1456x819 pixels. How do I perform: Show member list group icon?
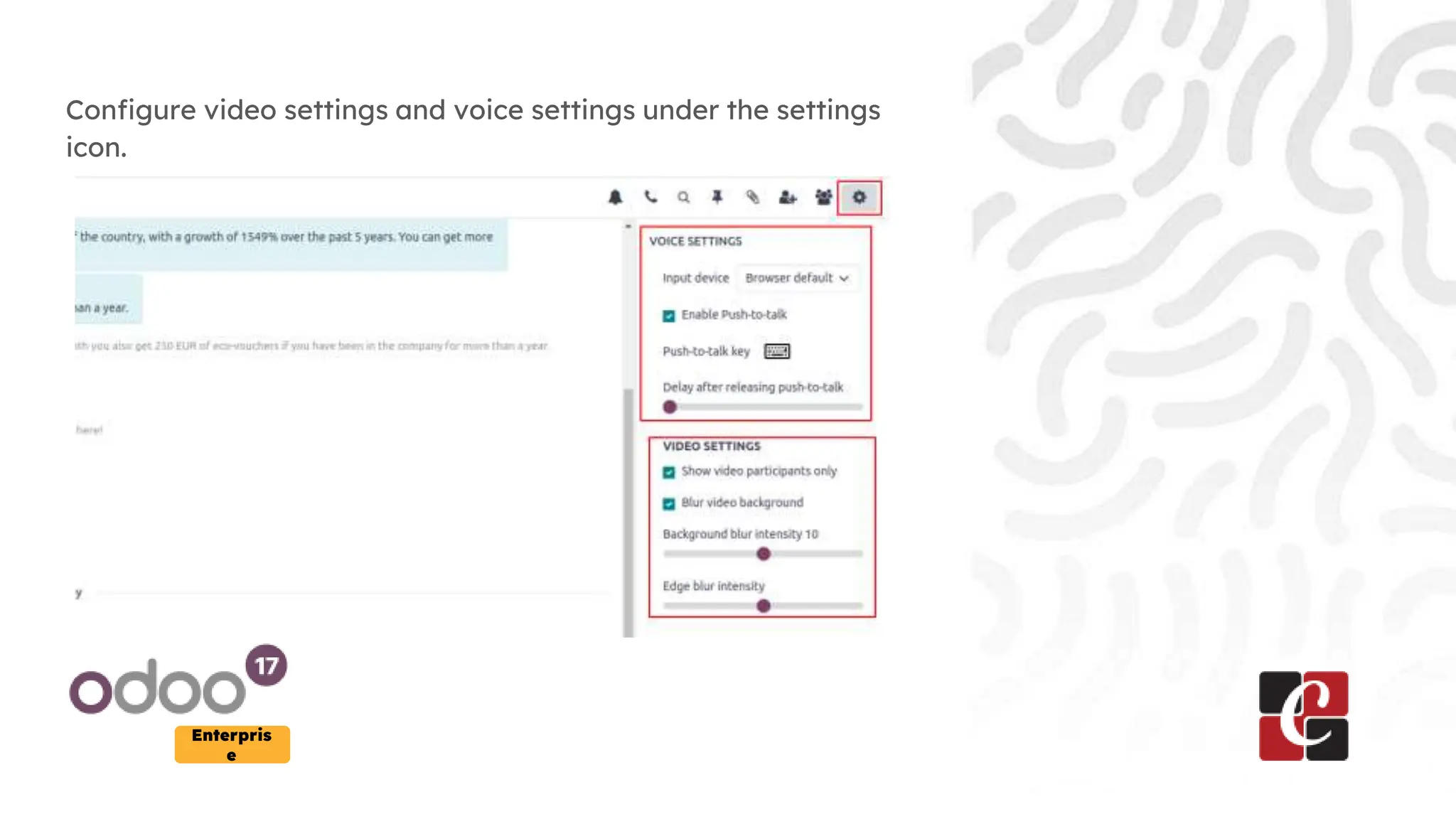tap(823, 197)
